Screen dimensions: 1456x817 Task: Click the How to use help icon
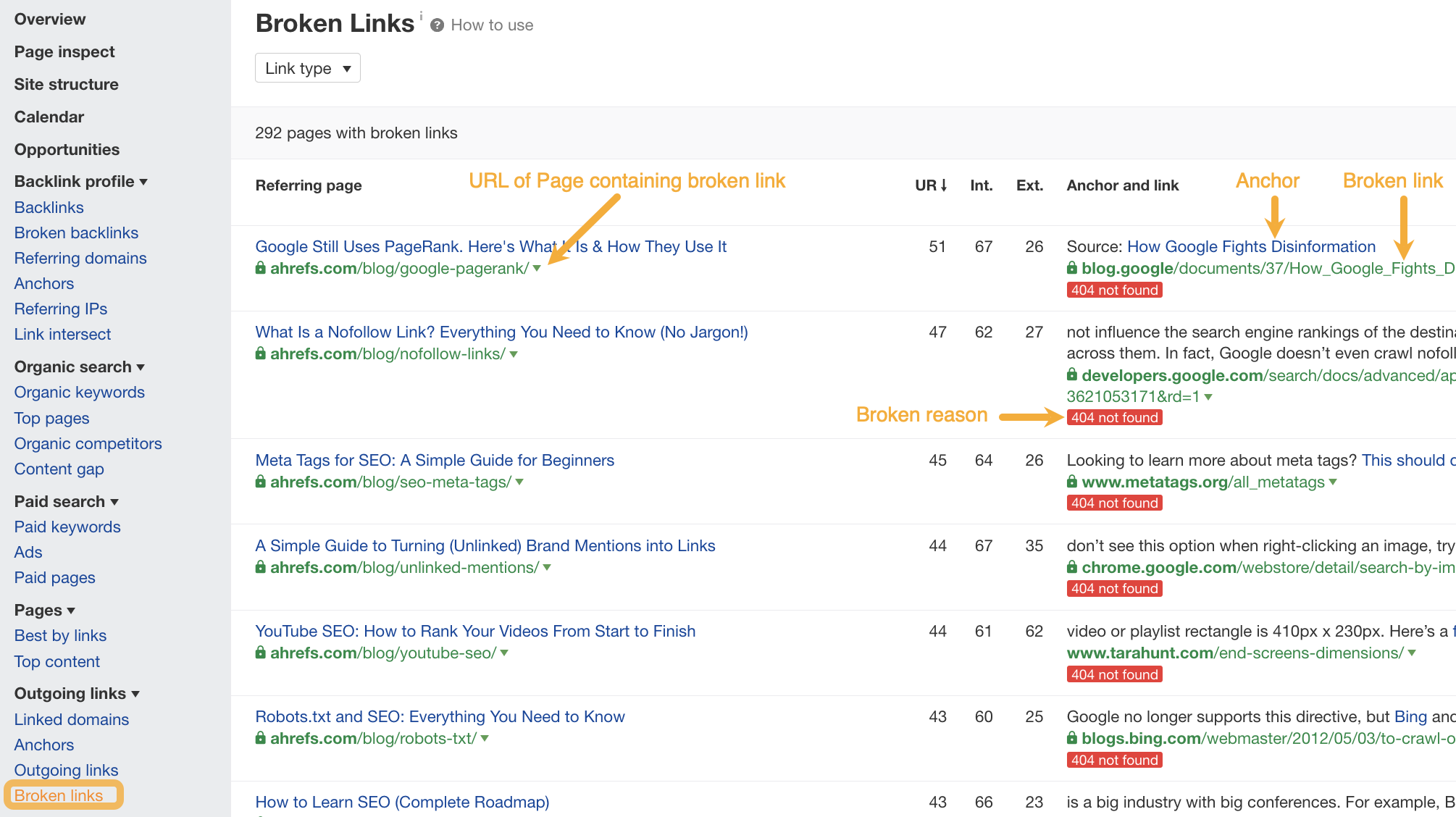point(437,25)
